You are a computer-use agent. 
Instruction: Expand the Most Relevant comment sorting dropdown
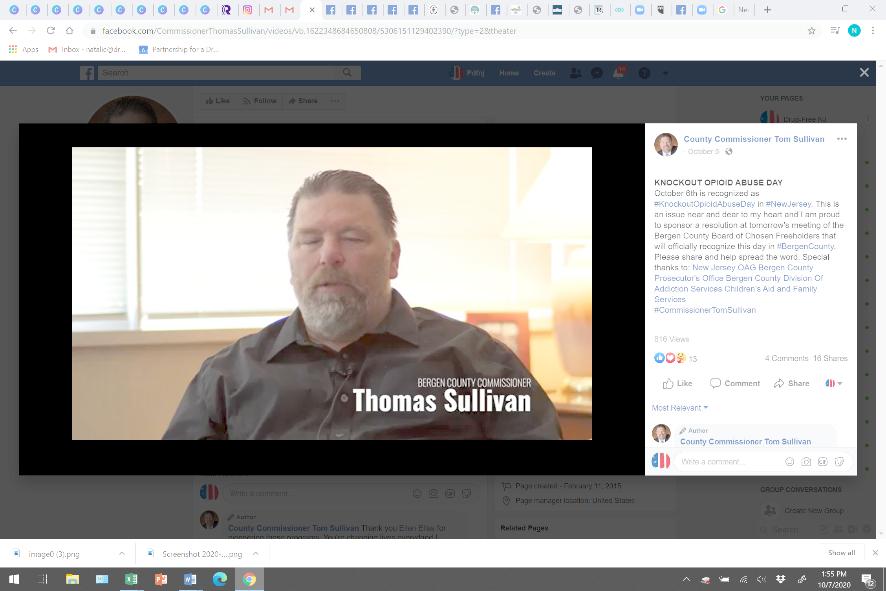(680, 408)
